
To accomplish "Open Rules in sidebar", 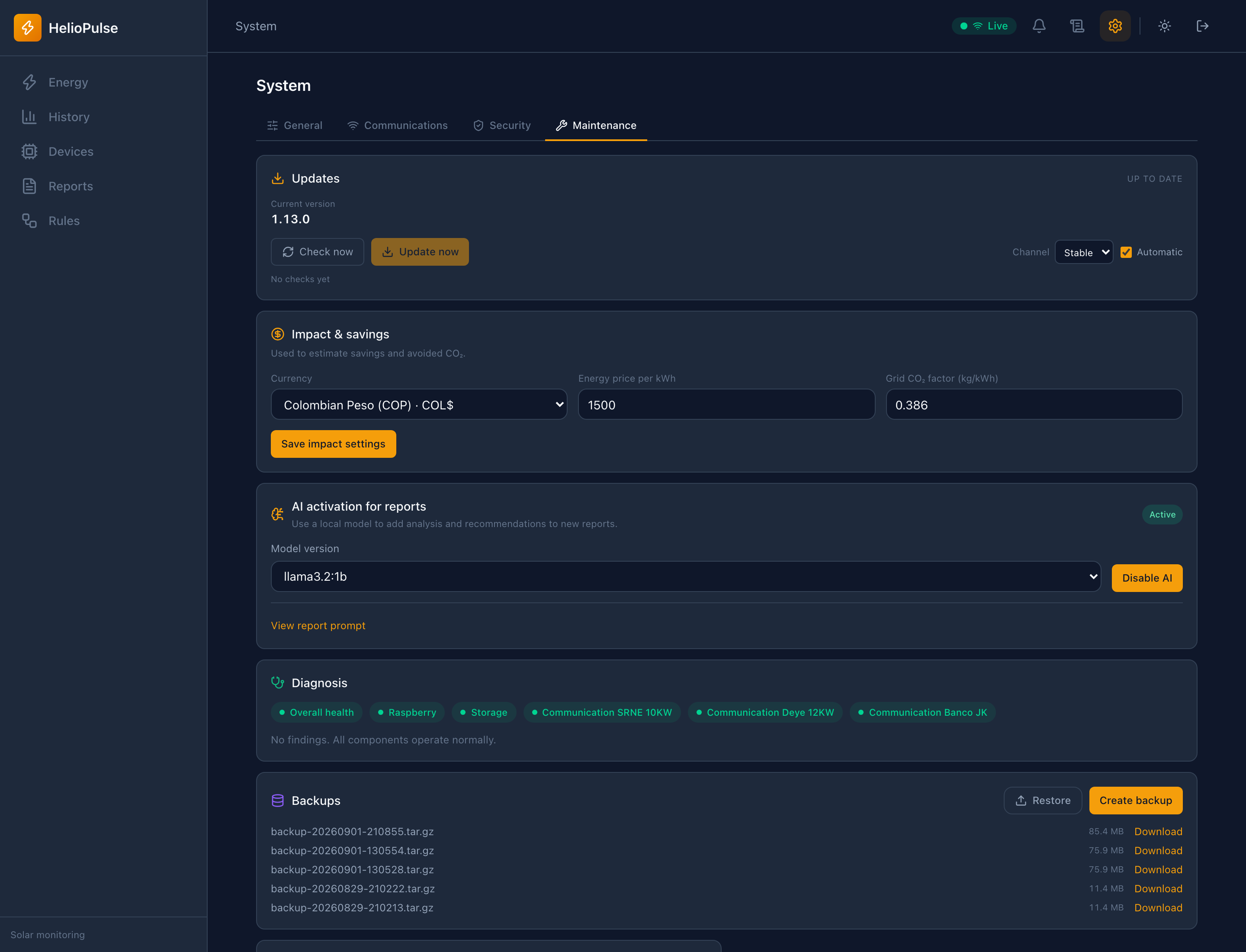I will [x=103, y=220].
